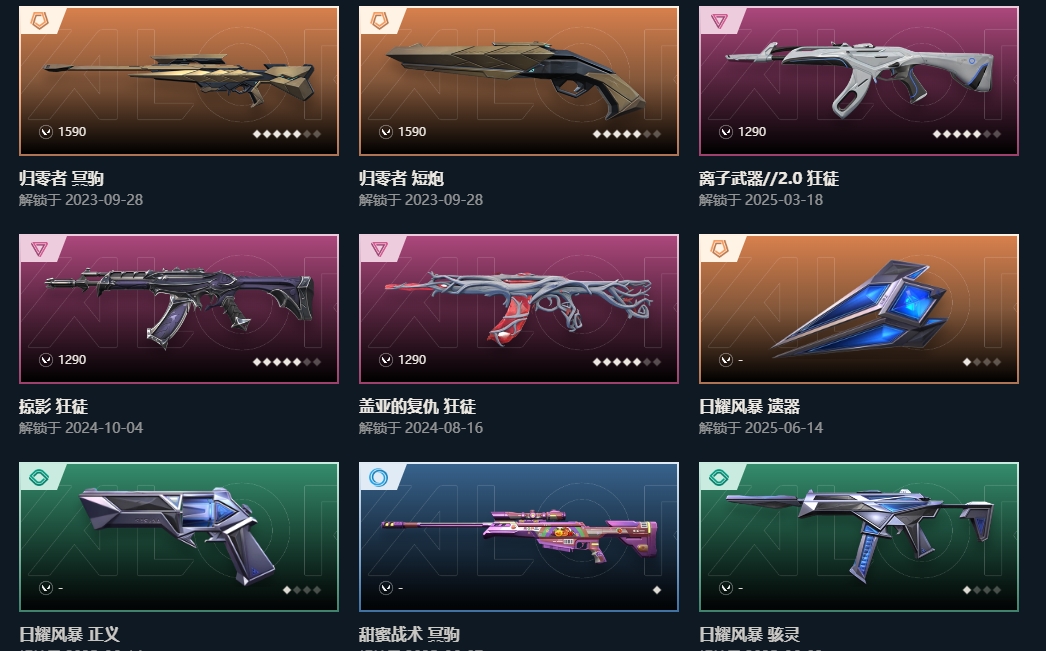This screenshot has width=1046, height=651.
Task: Click the pink triangle tier icon on 离子武器//2.0 狂徒
Action: coord(719,21)
